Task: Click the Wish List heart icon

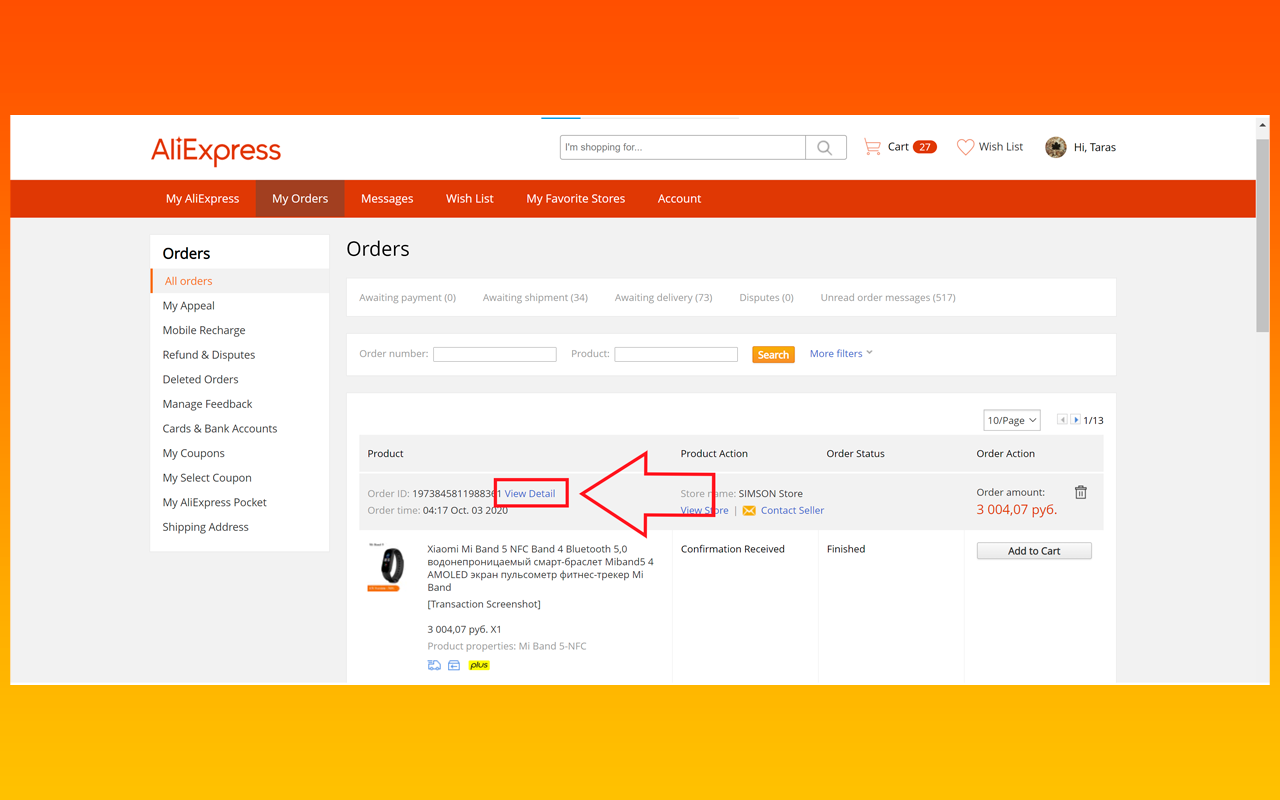Action: pyautogui.click(x=965, y=147)
